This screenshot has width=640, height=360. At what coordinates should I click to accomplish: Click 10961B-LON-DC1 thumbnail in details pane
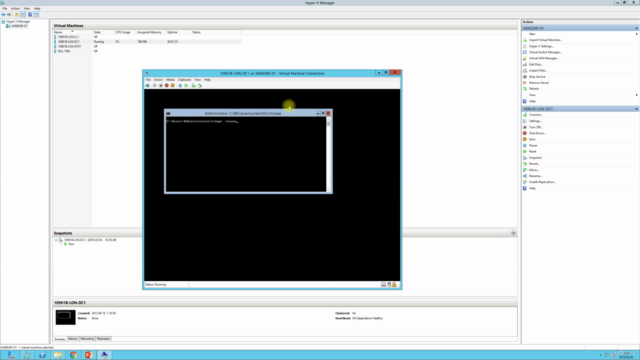coord(65,317)
